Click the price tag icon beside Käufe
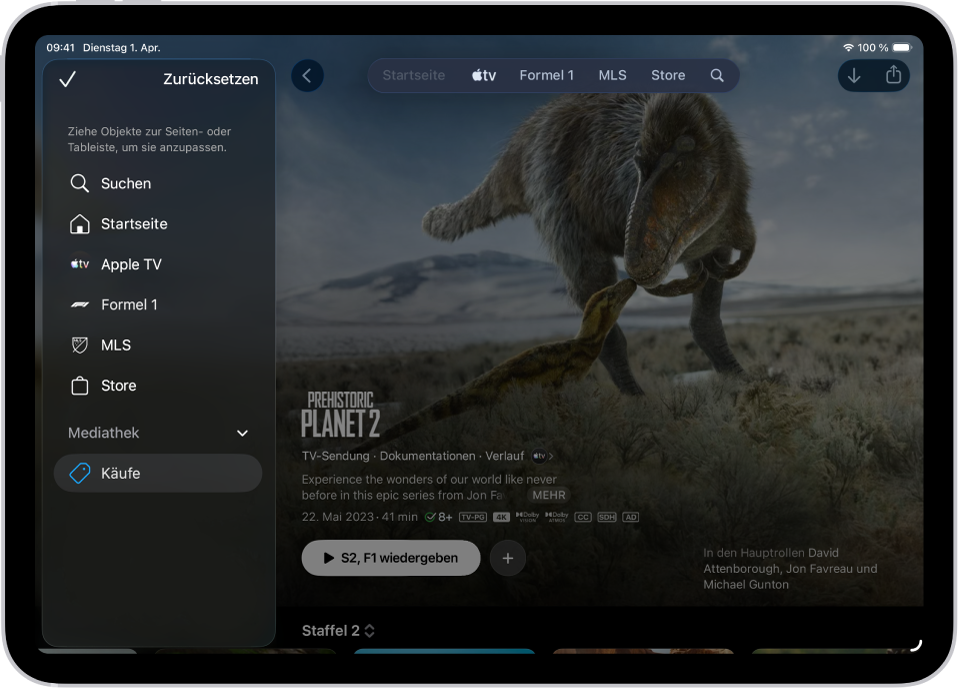 (x=80, y=473)
